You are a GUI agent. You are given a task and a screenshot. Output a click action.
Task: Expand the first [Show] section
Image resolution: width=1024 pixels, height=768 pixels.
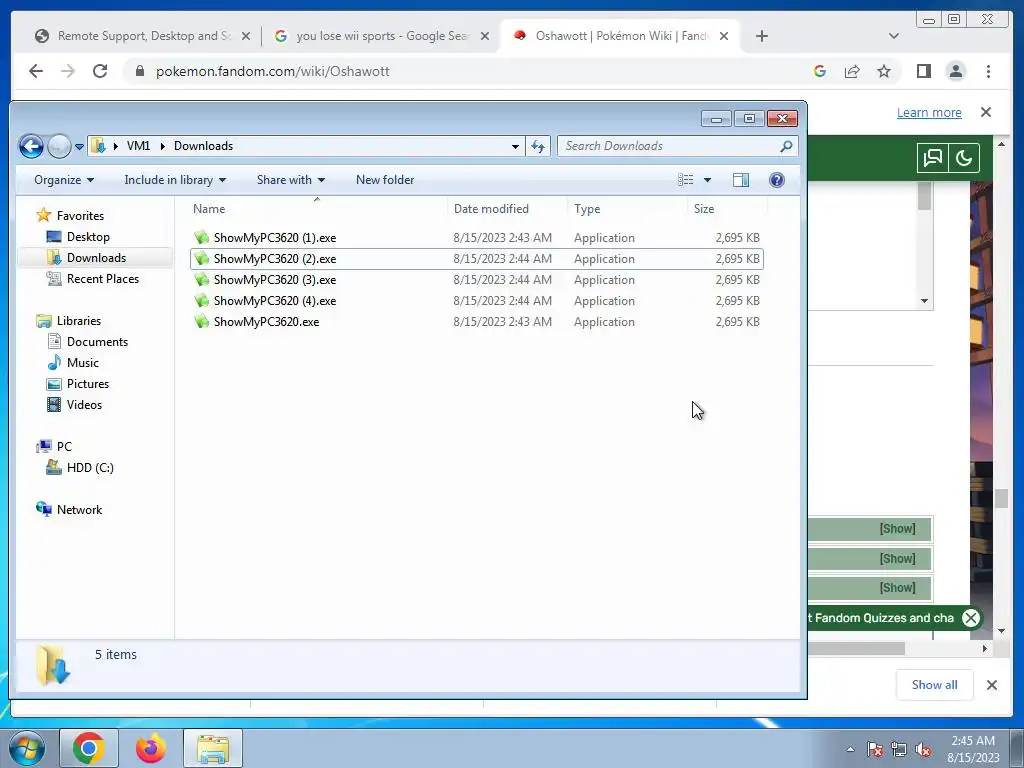pyautogui.click(x=897, y=529)
